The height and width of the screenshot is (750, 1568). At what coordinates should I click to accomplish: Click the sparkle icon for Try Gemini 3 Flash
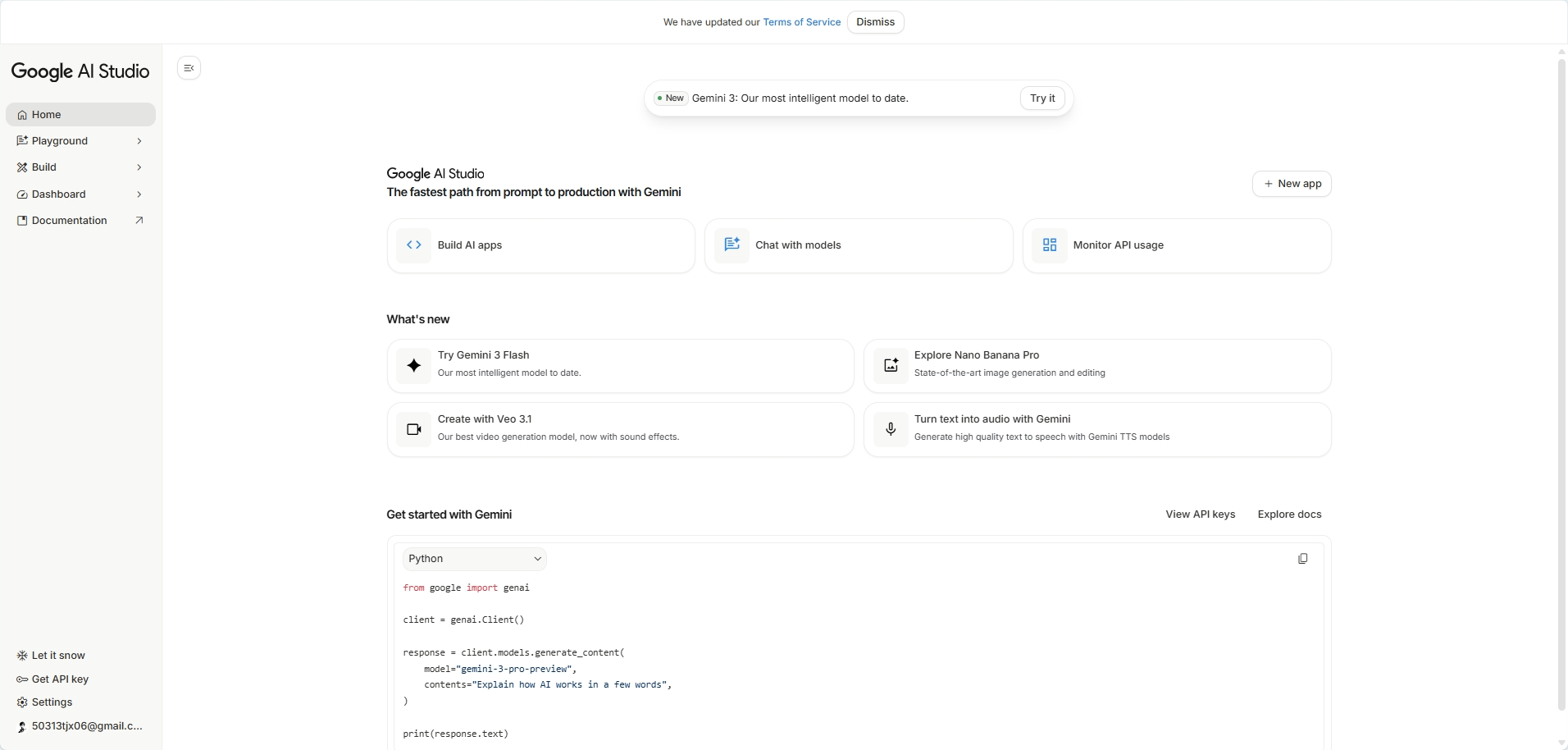(x=414, y=366)
